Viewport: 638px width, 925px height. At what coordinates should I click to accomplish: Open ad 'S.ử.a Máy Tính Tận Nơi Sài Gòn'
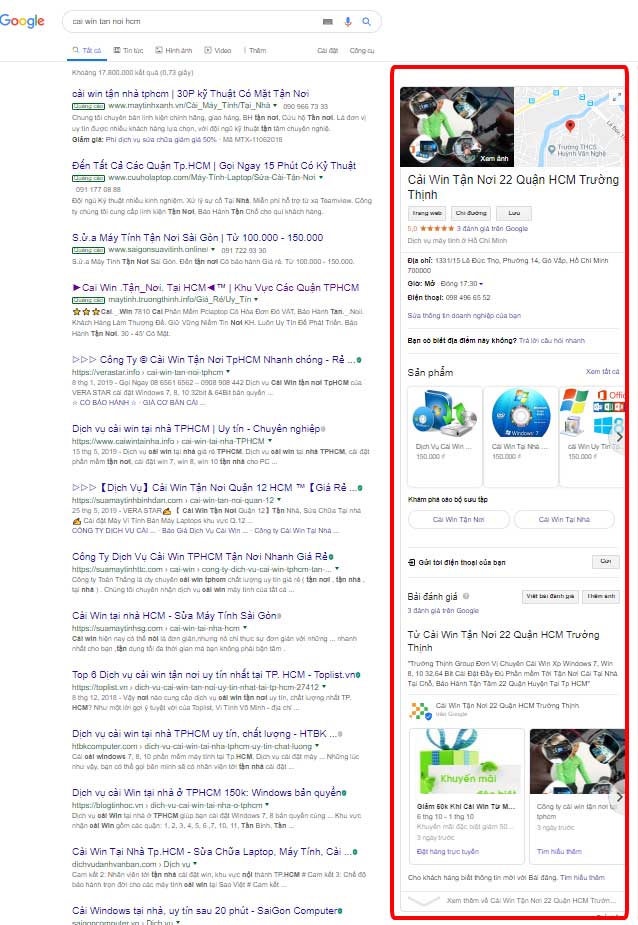pos(197,238)
